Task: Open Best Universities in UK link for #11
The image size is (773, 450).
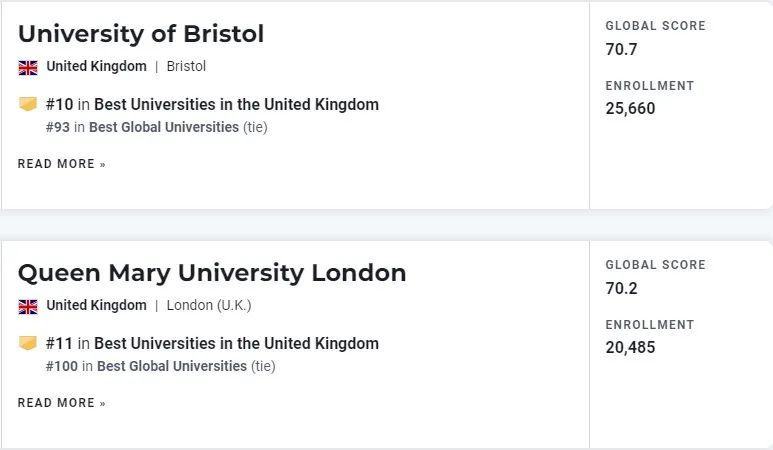Action: pos(236,344)
